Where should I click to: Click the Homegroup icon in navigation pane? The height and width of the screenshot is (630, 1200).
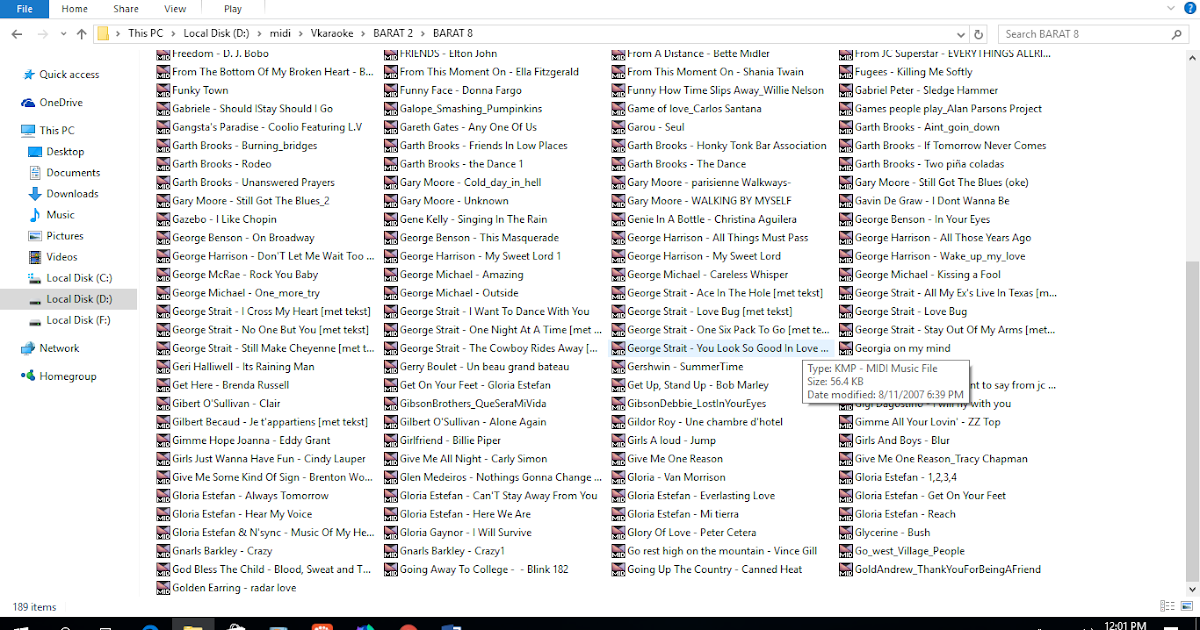click(28, 377)
